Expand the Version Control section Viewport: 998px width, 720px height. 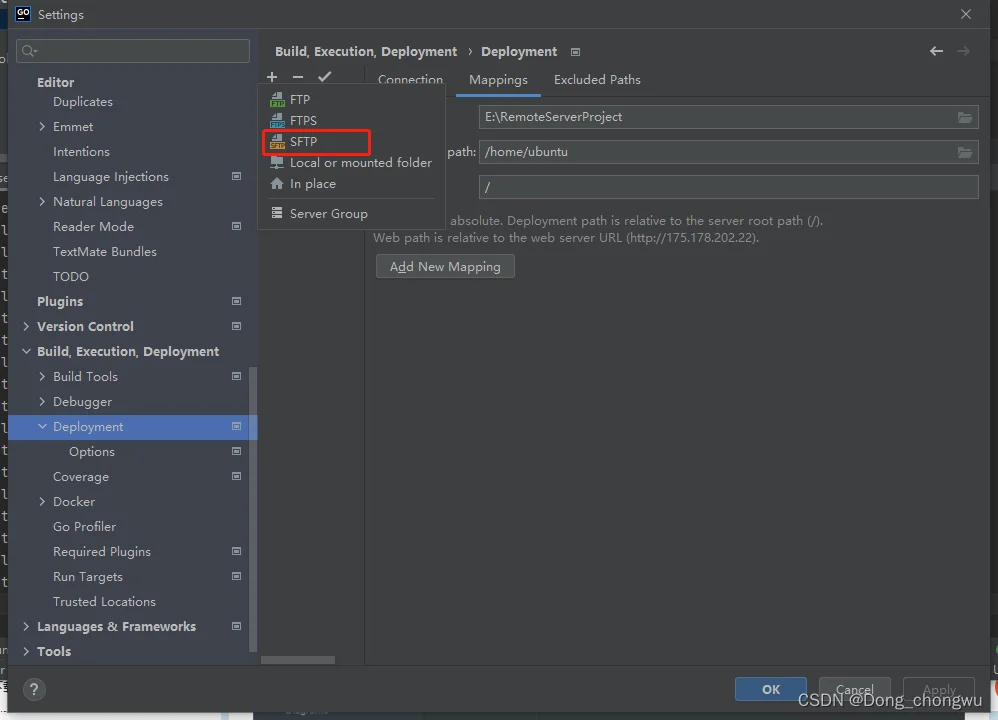point(26,327)
